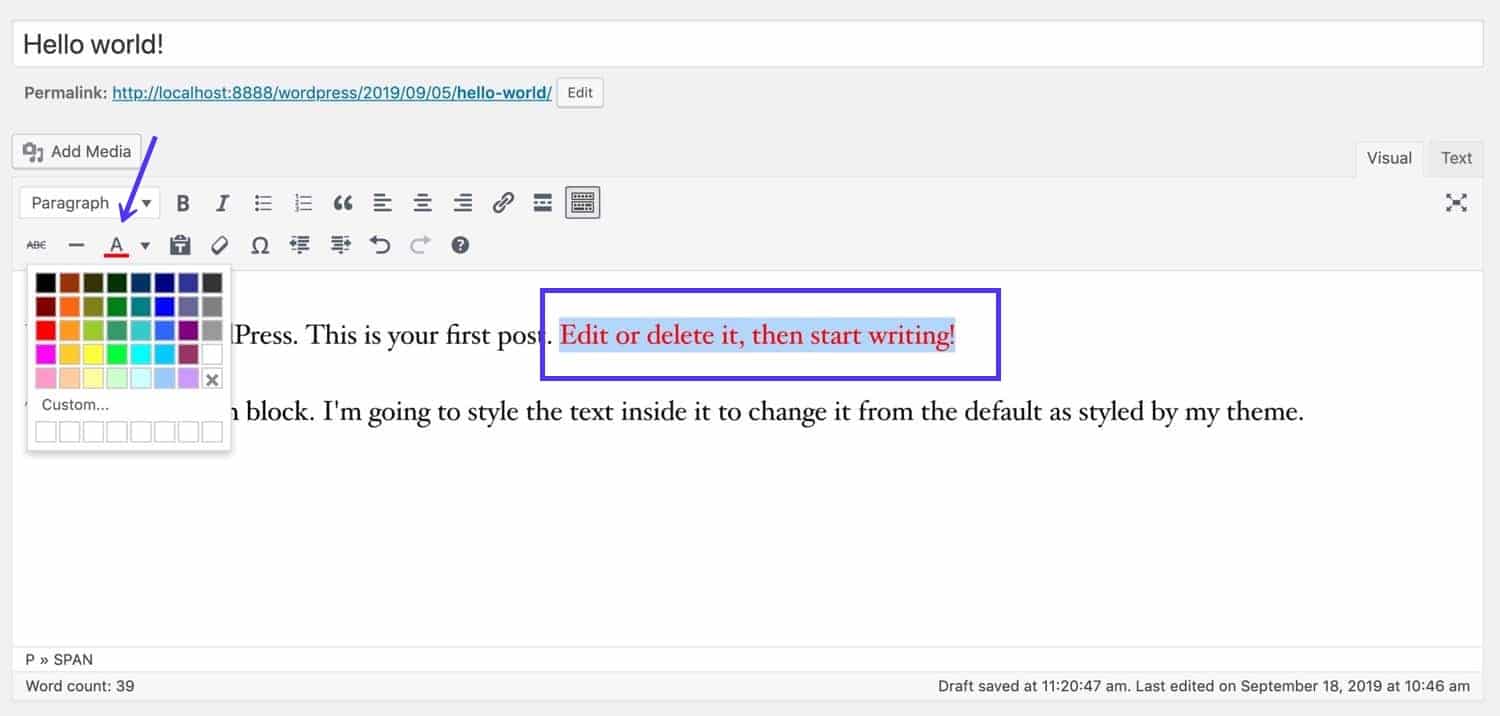Insert a bulleted list

pyautogui.click(x=263, y=202)
